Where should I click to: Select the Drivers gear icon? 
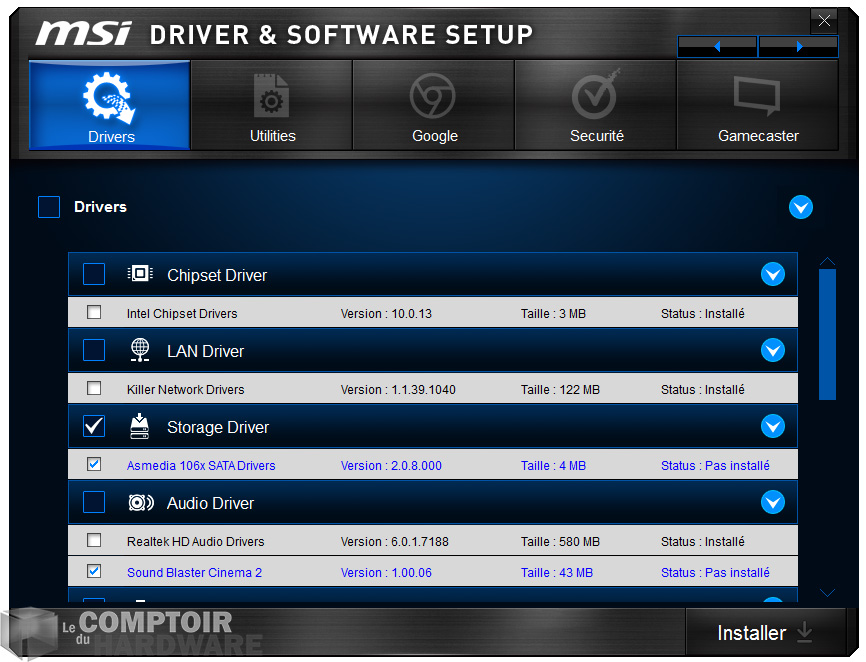point(109,95)
